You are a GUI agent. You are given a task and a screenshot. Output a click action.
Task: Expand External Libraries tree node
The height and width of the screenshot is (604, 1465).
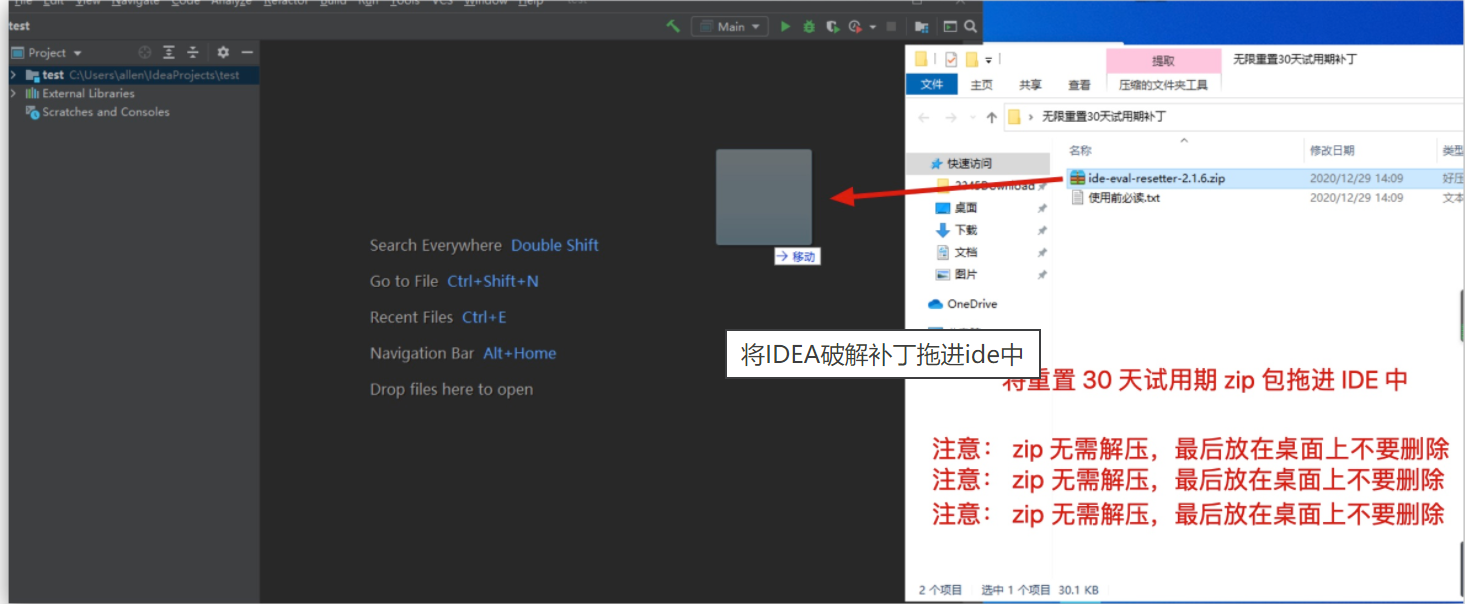point(13,93)
